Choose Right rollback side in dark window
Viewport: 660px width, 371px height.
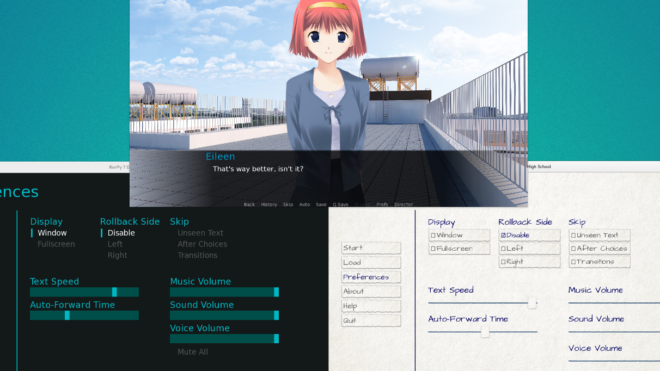click(x=117, y=255)
